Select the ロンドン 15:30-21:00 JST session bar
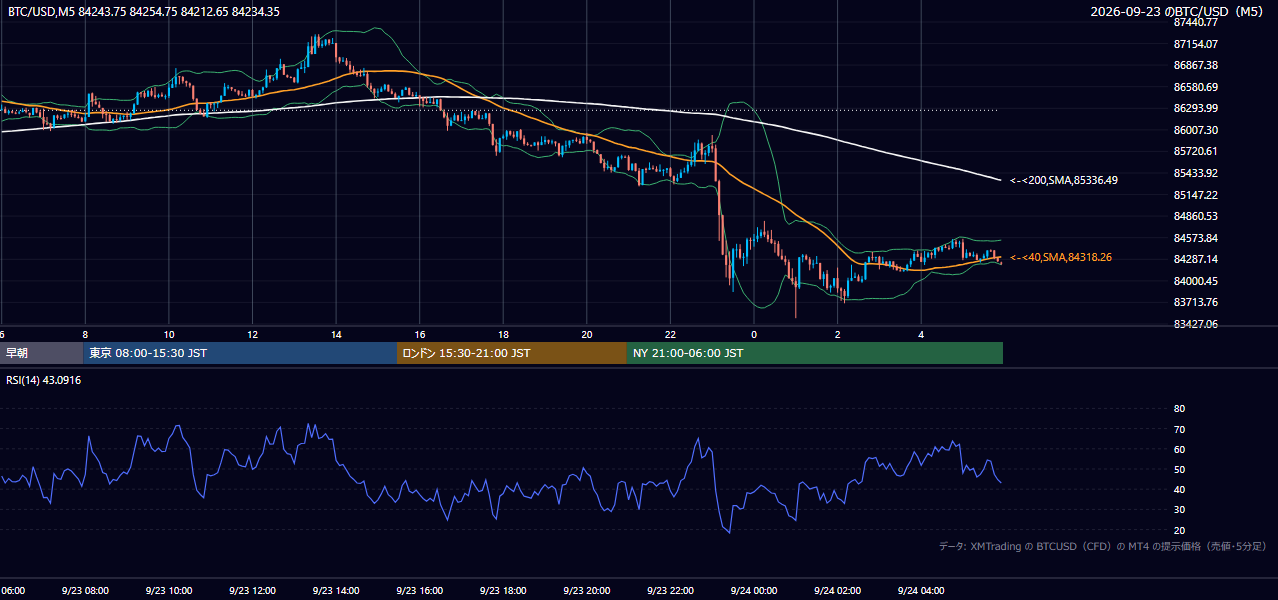This screenshot has width=1278, height=600. pos(512,353)
